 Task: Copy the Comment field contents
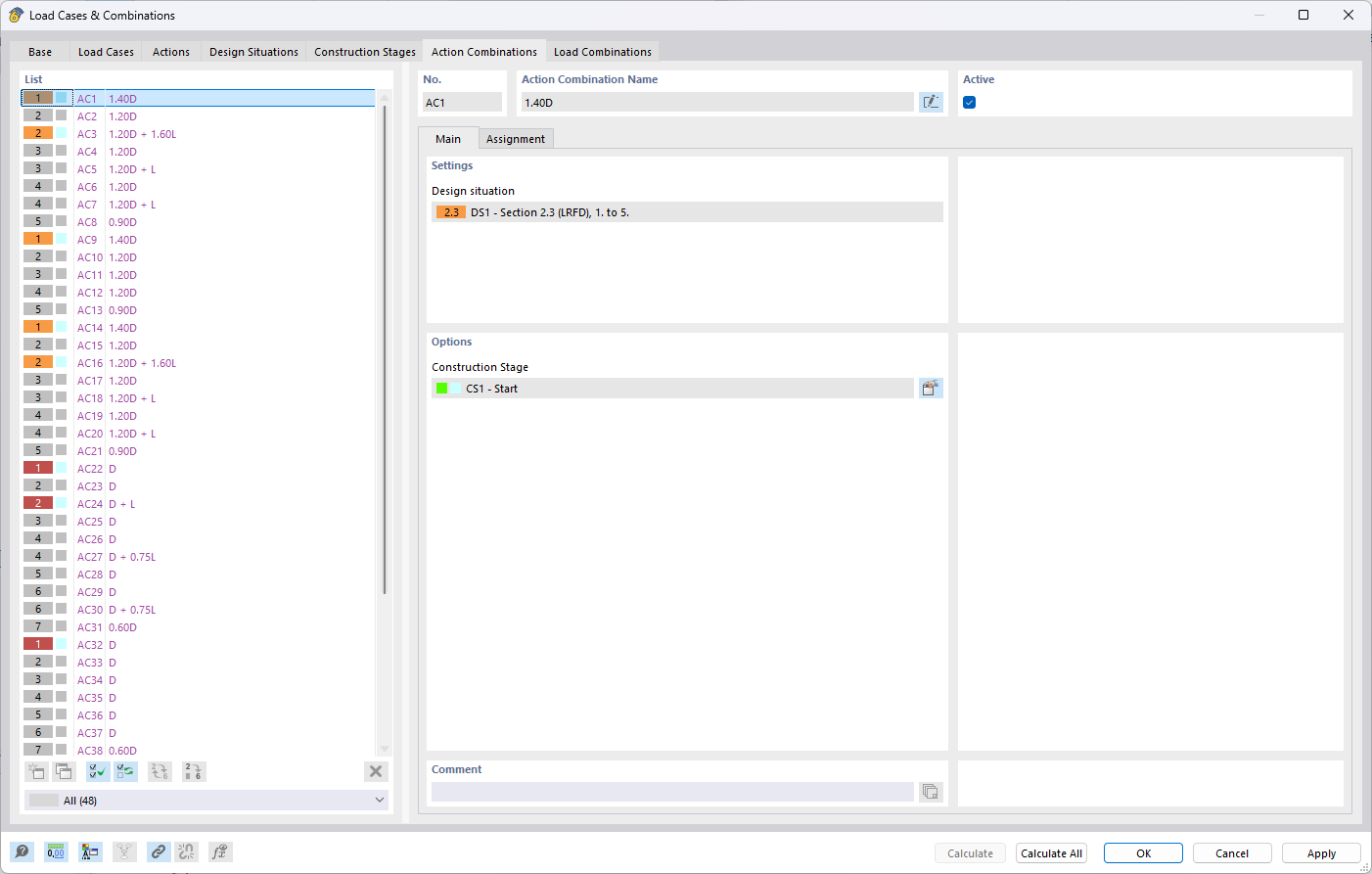930,791
